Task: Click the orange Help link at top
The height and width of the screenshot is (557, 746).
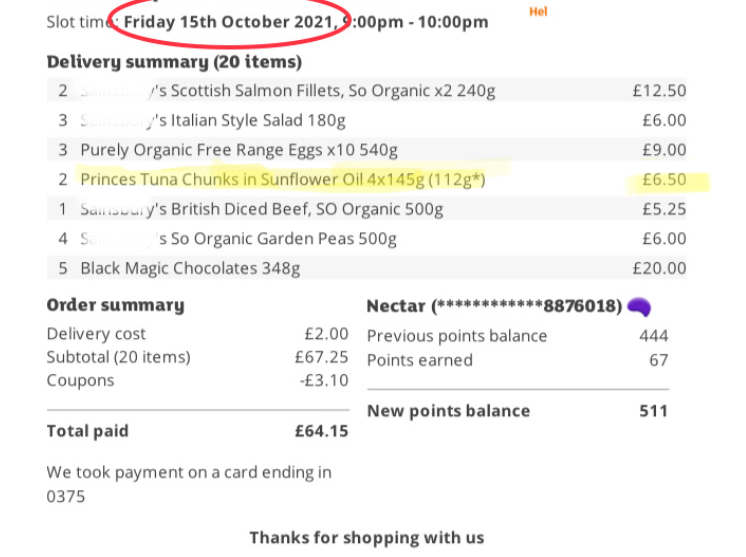Action: coord(538,13)
